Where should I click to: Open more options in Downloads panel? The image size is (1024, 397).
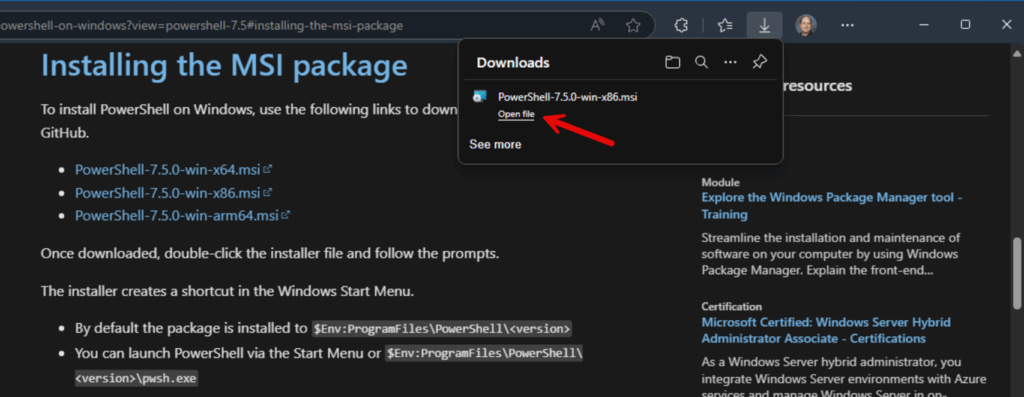[731, 63]
